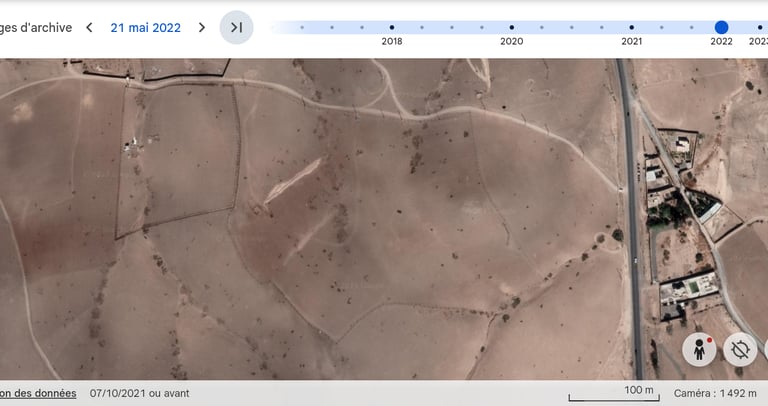768x406 pixels.
Task: Click the 'Caméra : 1 492 m' altitude readout
Action: (x=715, y=393)
